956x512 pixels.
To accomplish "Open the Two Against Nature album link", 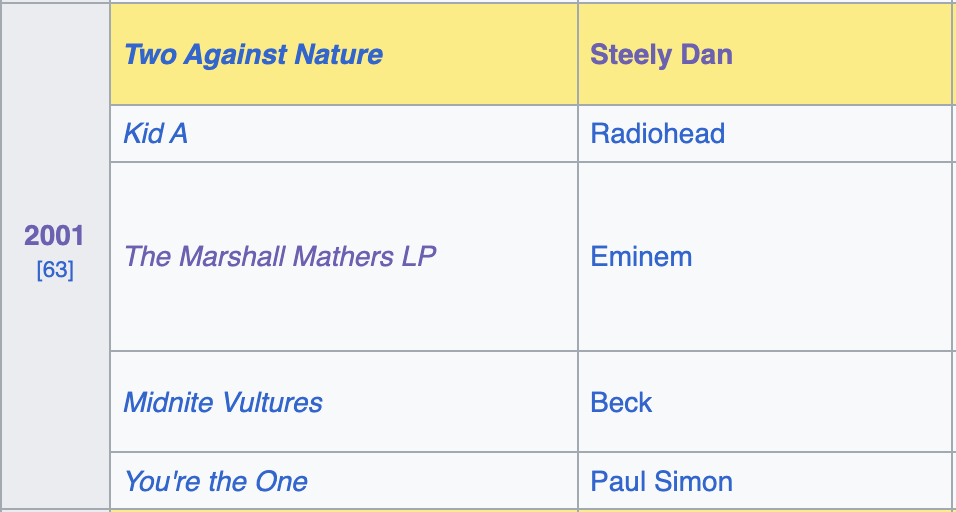I will [252, 54].
